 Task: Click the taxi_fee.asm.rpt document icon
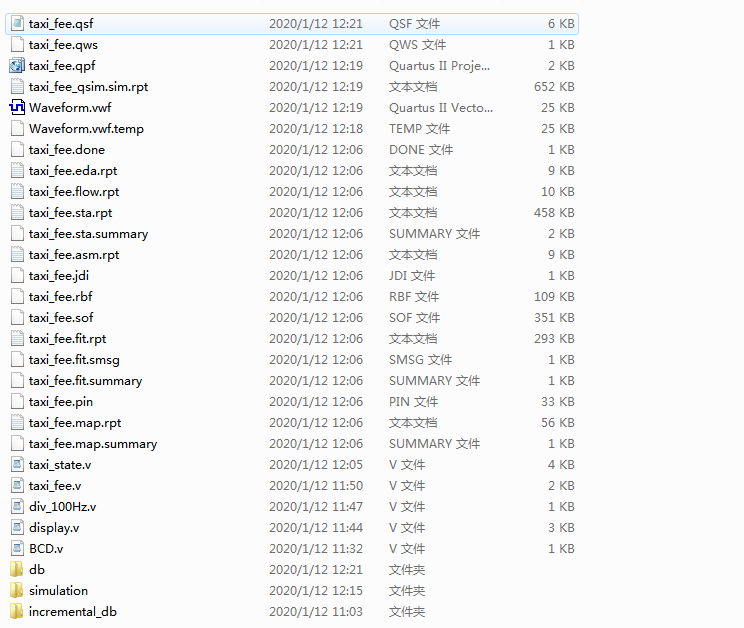point(17,255)
